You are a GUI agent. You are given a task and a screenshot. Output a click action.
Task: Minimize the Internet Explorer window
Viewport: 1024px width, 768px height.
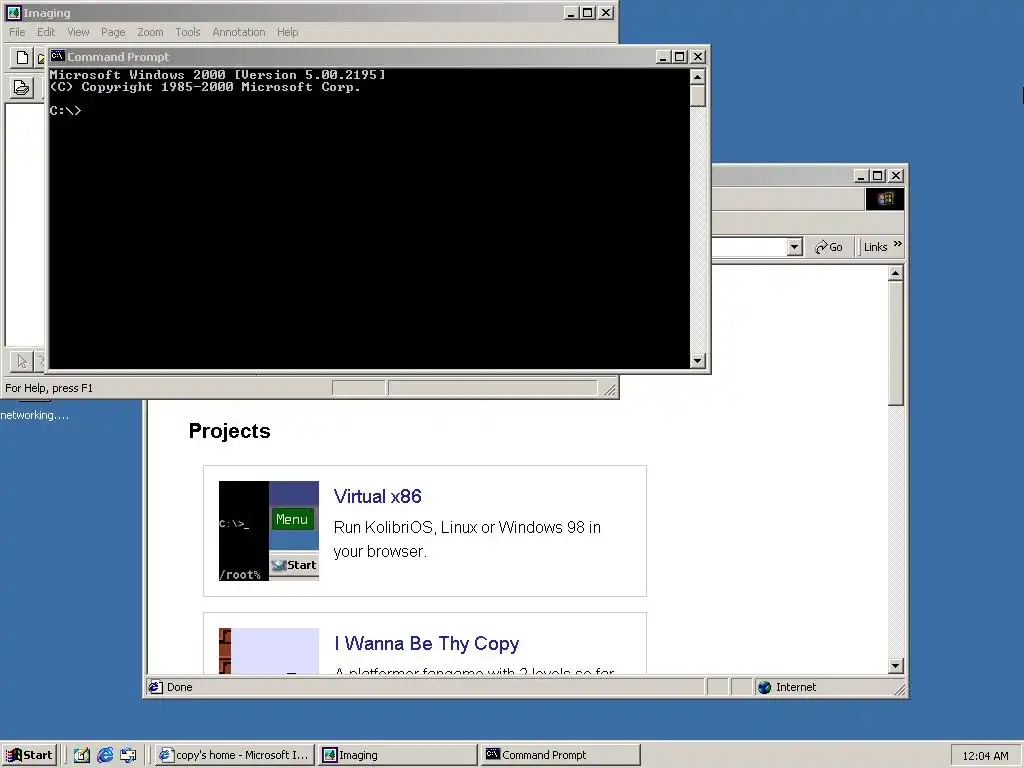(861, 176)
